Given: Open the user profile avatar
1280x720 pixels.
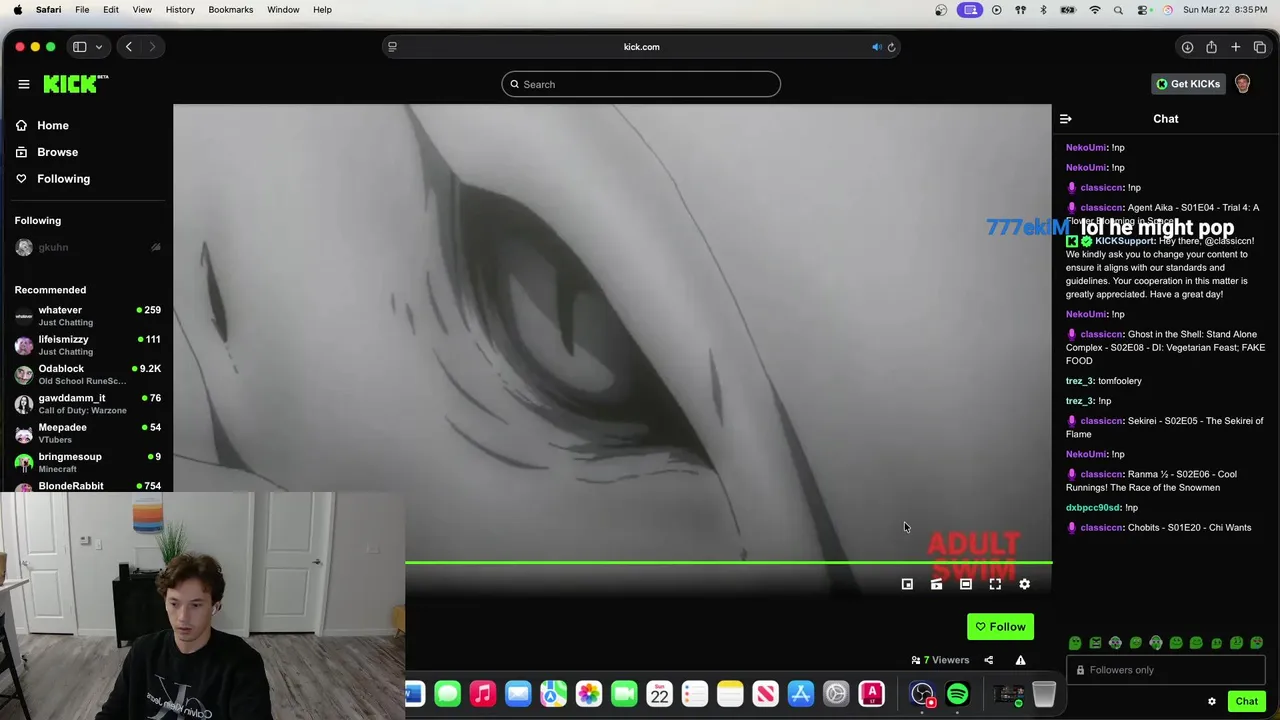Looking at the screenshot, I should pos(1242,84).
